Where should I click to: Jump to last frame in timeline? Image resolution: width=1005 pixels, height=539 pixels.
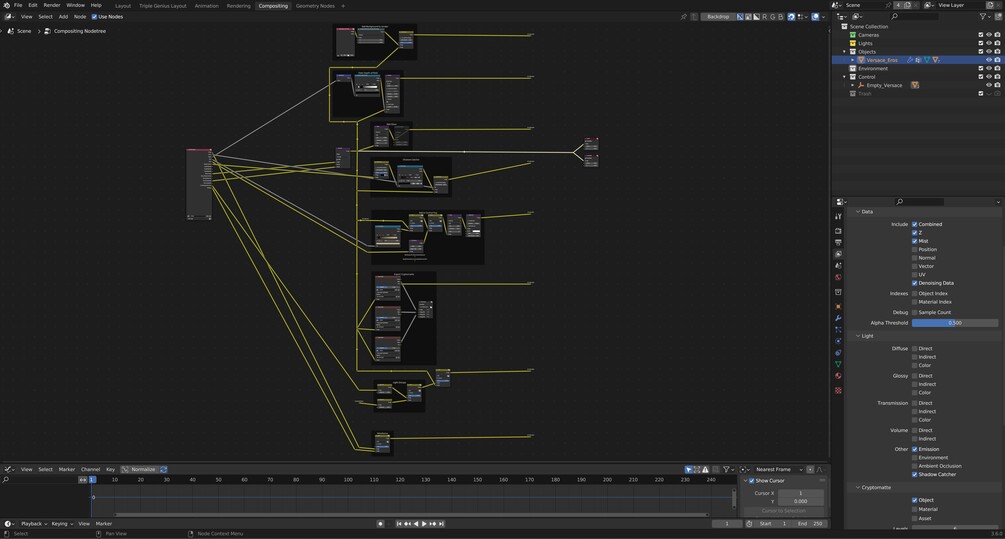(x=441, y=524)
